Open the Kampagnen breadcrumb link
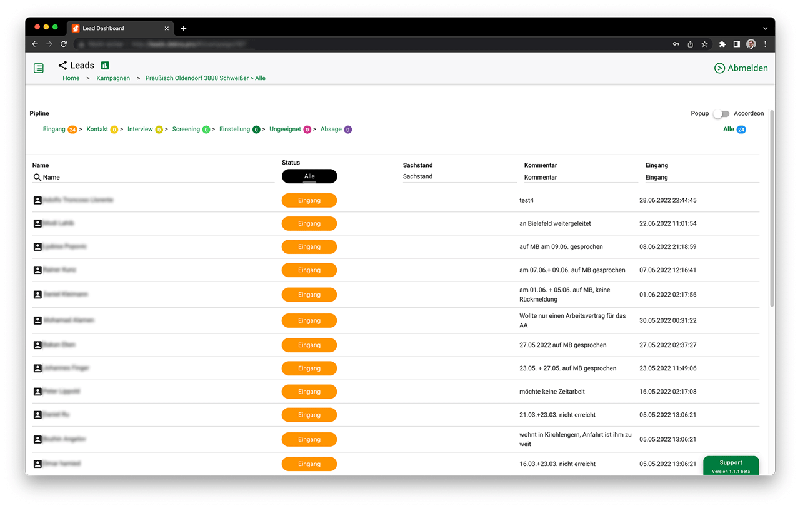 [113, 78]
